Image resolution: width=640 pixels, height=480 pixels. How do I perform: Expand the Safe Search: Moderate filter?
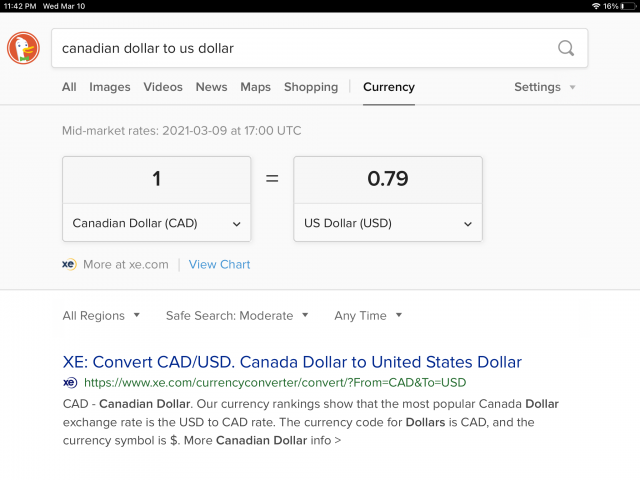click(237, 316)
